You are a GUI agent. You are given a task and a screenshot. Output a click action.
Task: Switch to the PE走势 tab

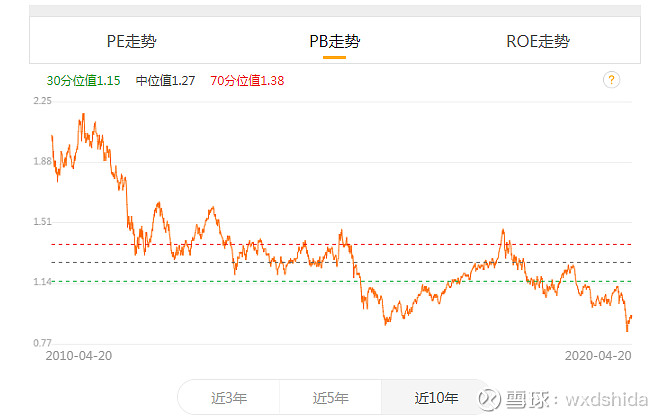(131, 41)
